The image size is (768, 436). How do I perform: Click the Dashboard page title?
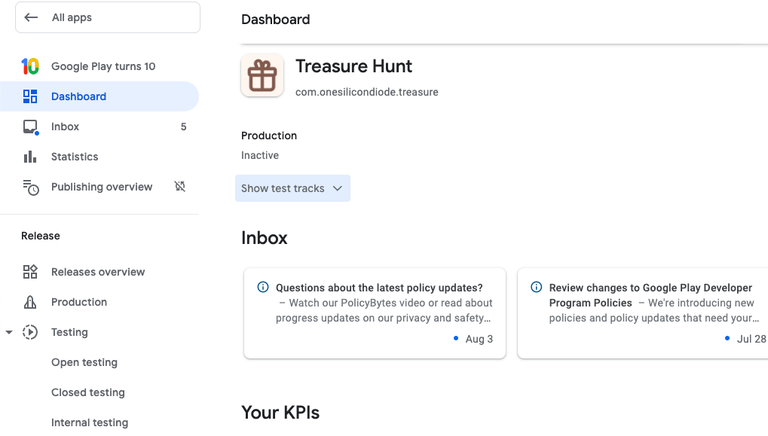click(x=276, y=20)
